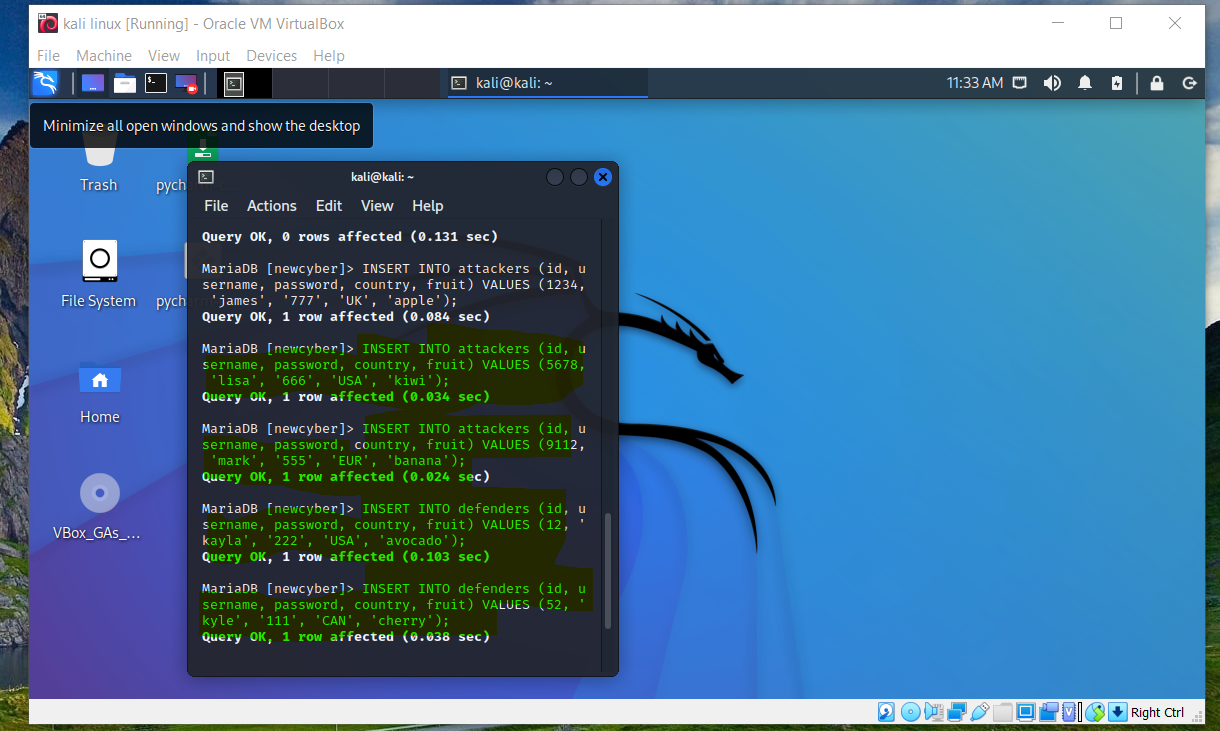Screen dimensions: 1220x731
Task: Open the VirtualBox Devices menu
Action: (272, 56)
